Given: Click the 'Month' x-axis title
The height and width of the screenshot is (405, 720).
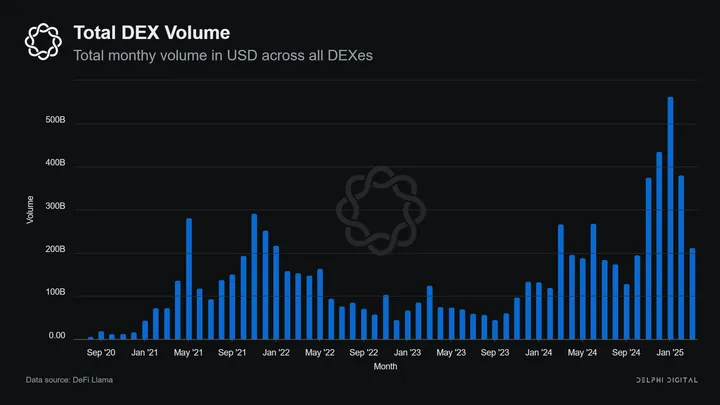Looking at the screenshot, I should pyautogui.click(x=385, y=367).
